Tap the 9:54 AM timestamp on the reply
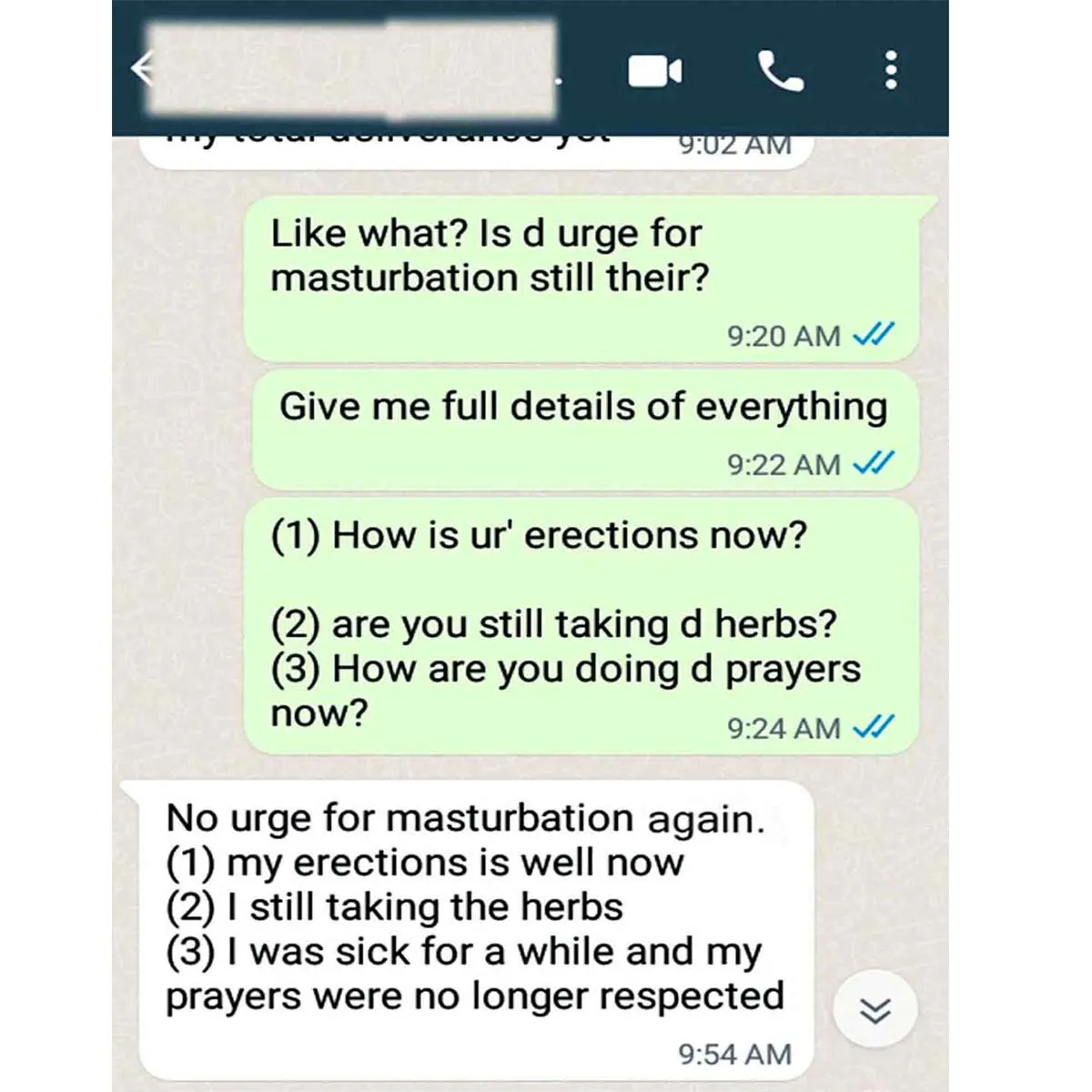The image size is (1092, 1092). 735,1054
